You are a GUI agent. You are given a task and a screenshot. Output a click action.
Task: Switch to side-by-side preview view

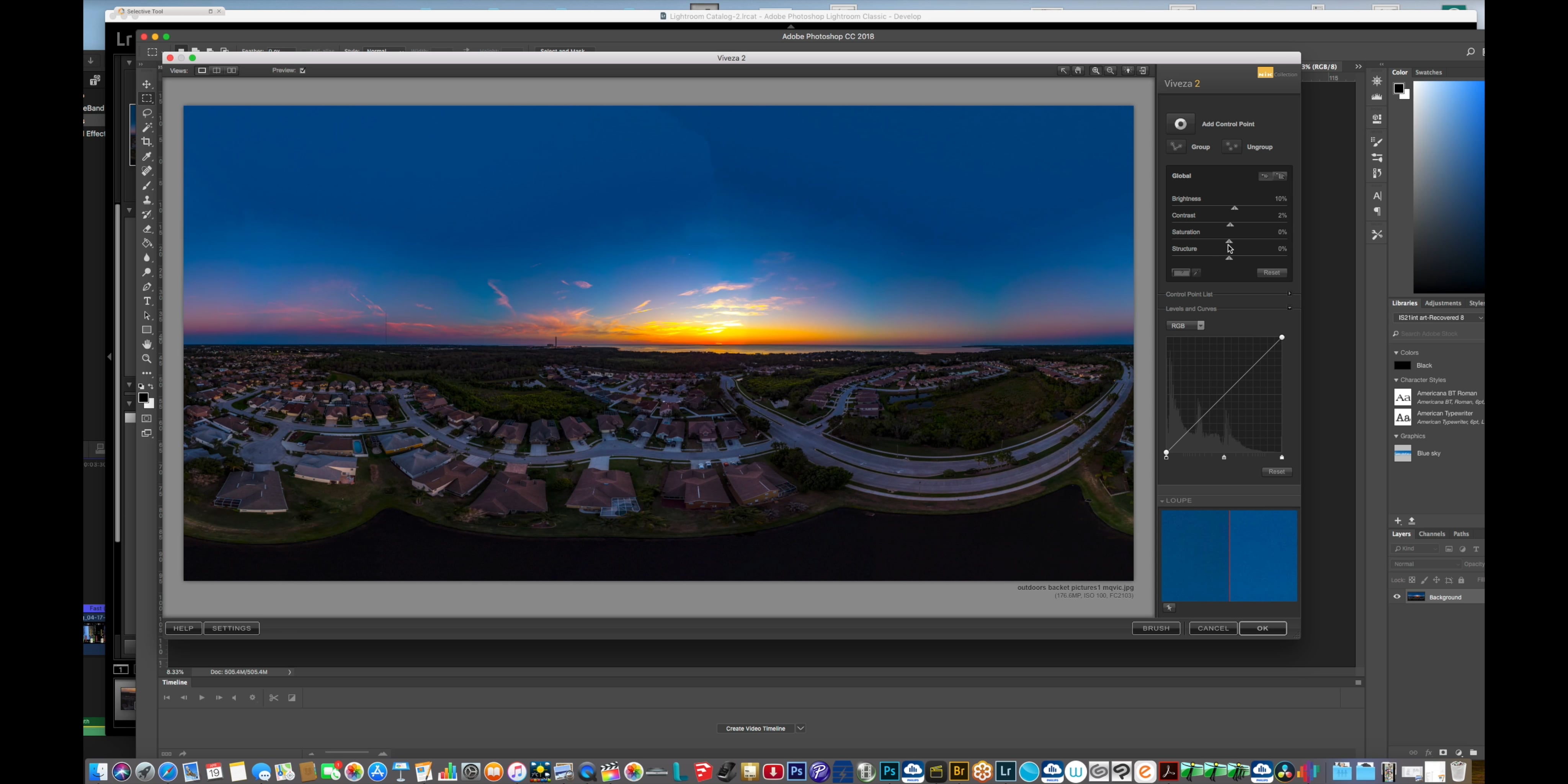pos(232,70)
